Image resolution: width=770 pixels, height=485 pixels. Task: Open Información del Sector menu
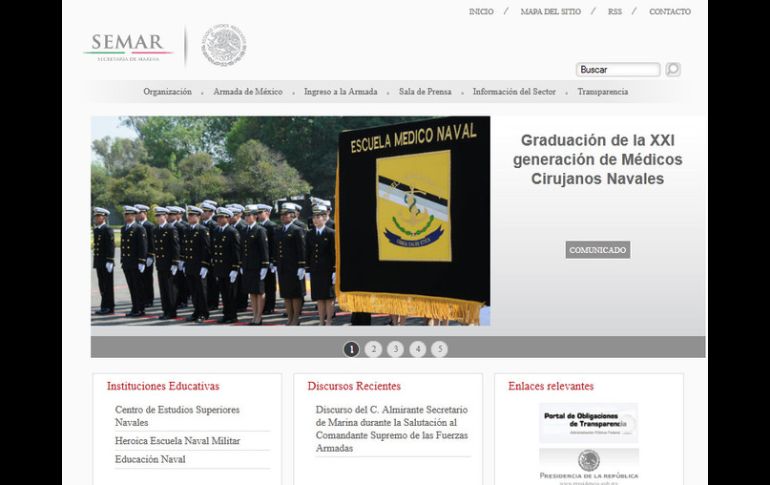[514, 92]
